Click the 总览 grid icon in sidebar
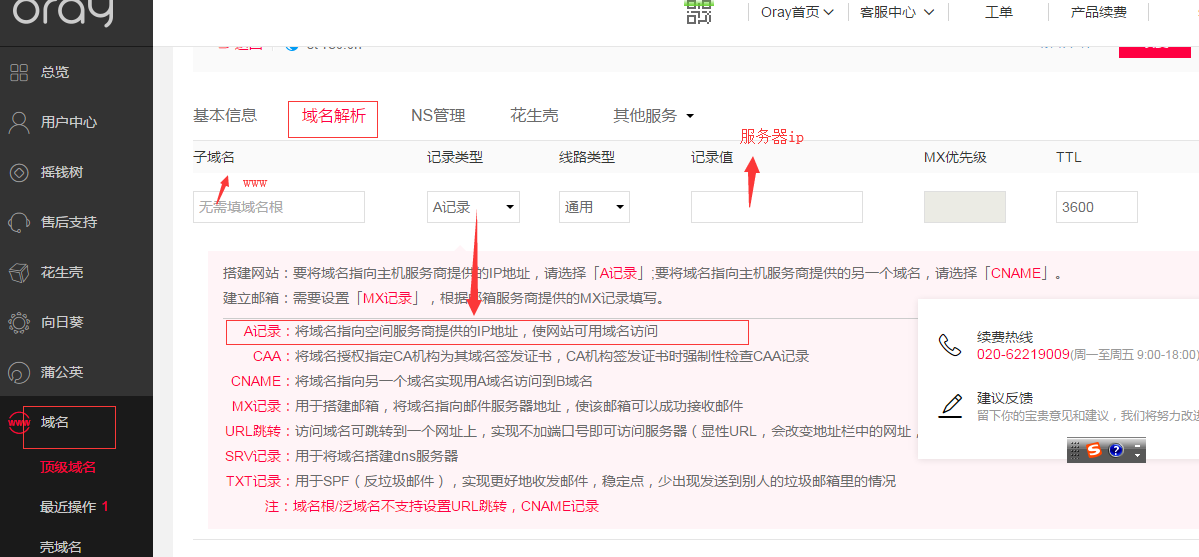This screenshot has height=557, width=1199. tap(18, 73)
